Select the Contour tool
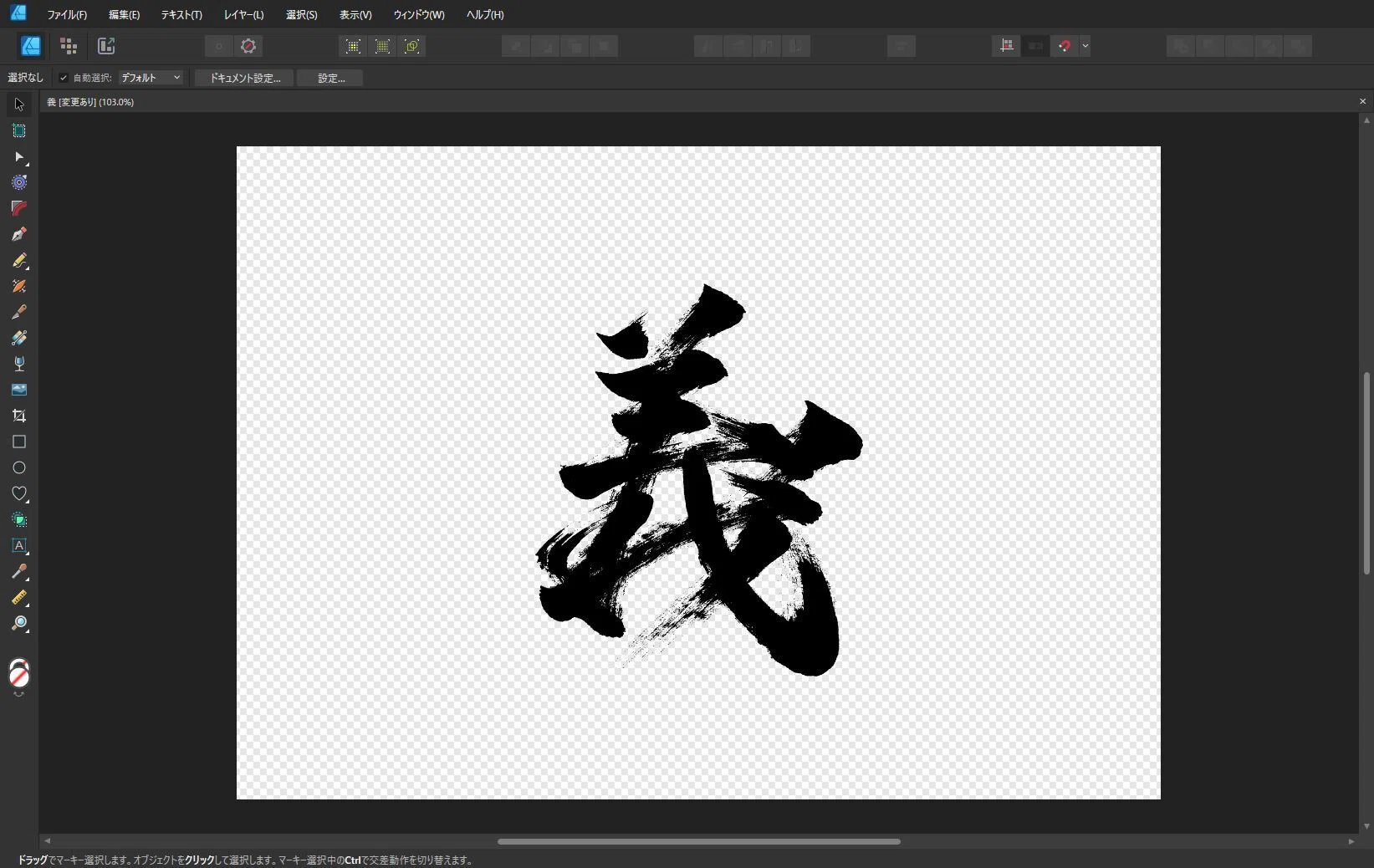Image resolution: width=1374 pixels, height=868 pixels. point(18,182)
